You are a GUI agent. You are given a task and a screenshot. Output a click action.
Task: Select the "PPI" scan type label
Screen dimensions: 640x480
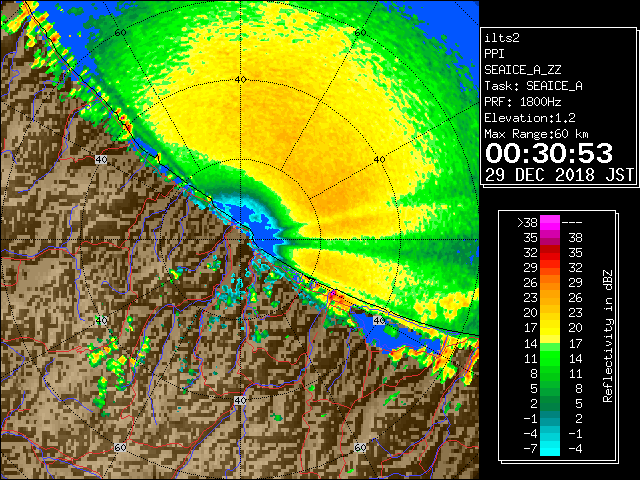[x=494, y=54]
